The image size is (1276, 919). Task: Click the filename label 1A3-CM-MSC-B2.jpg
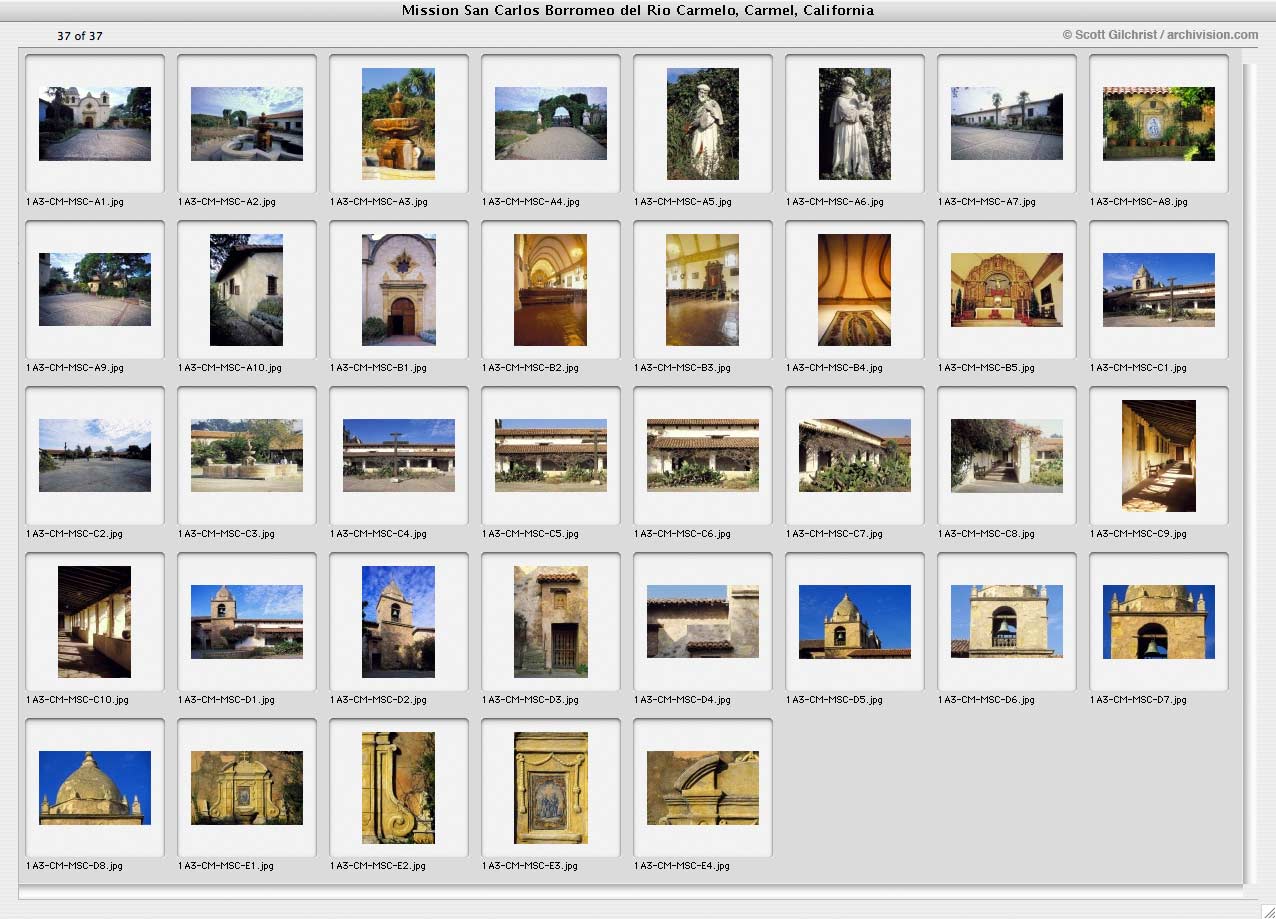point(531,368)
